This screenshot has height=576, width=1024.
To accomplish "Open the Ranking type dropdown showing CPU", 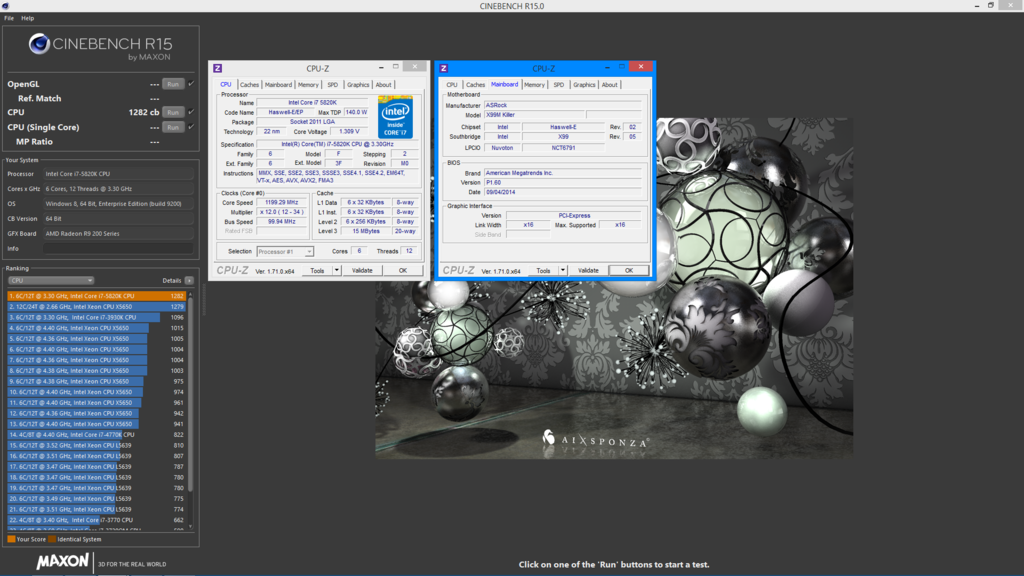I will point(51,281).
